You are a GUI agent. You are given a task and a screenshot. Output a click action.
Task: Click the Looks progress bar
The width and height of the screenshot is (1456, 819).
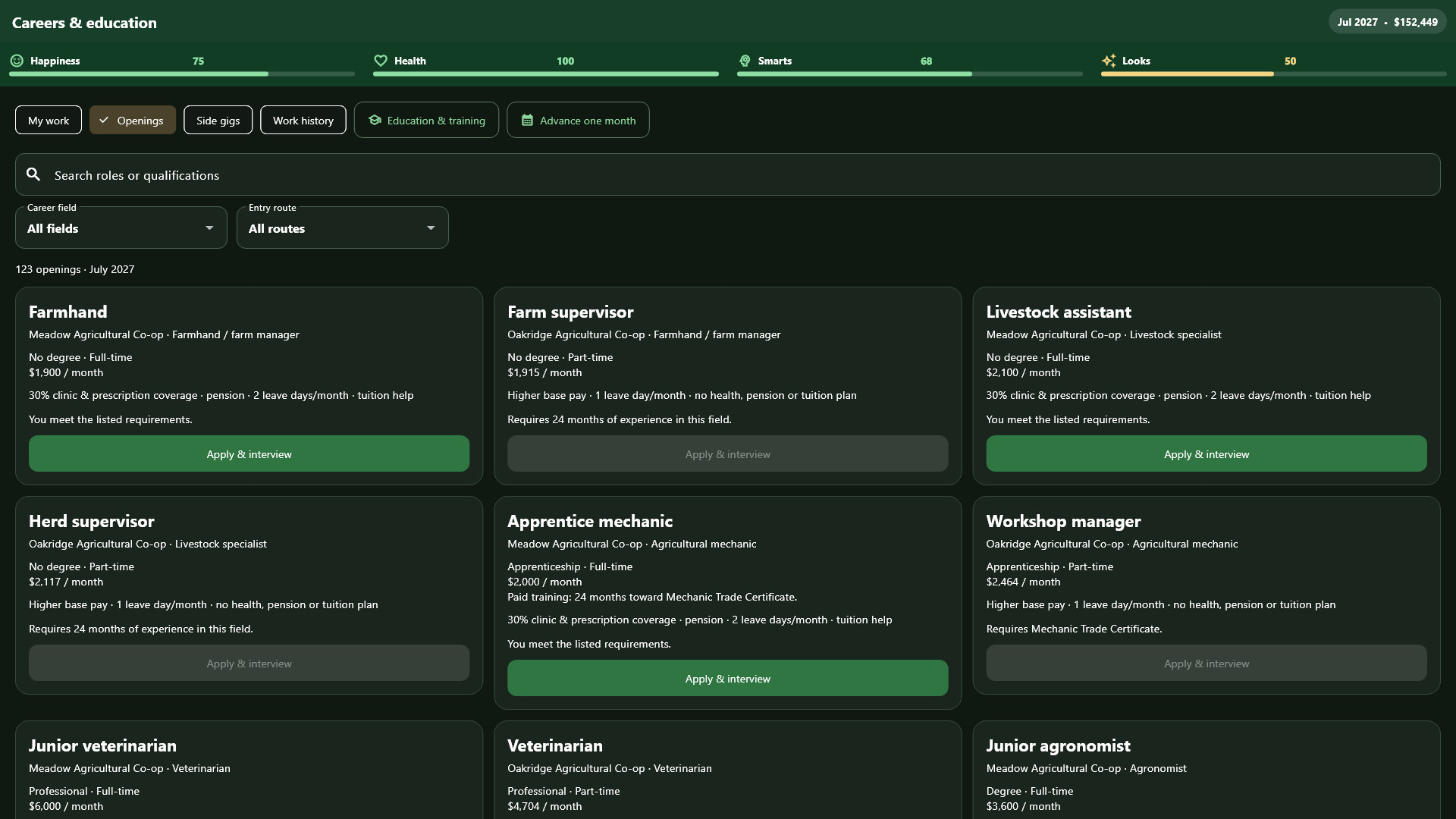click(x=1274, y=74)
